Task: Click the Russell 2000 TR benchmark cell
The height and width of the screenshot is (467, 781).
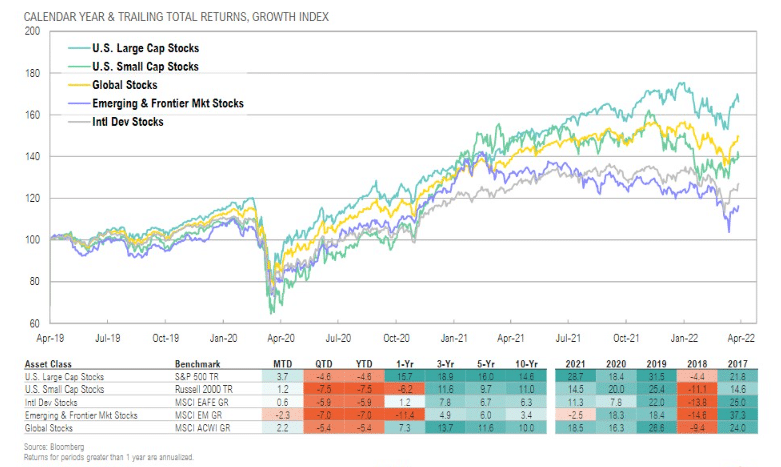Action: tap(204, 389)
